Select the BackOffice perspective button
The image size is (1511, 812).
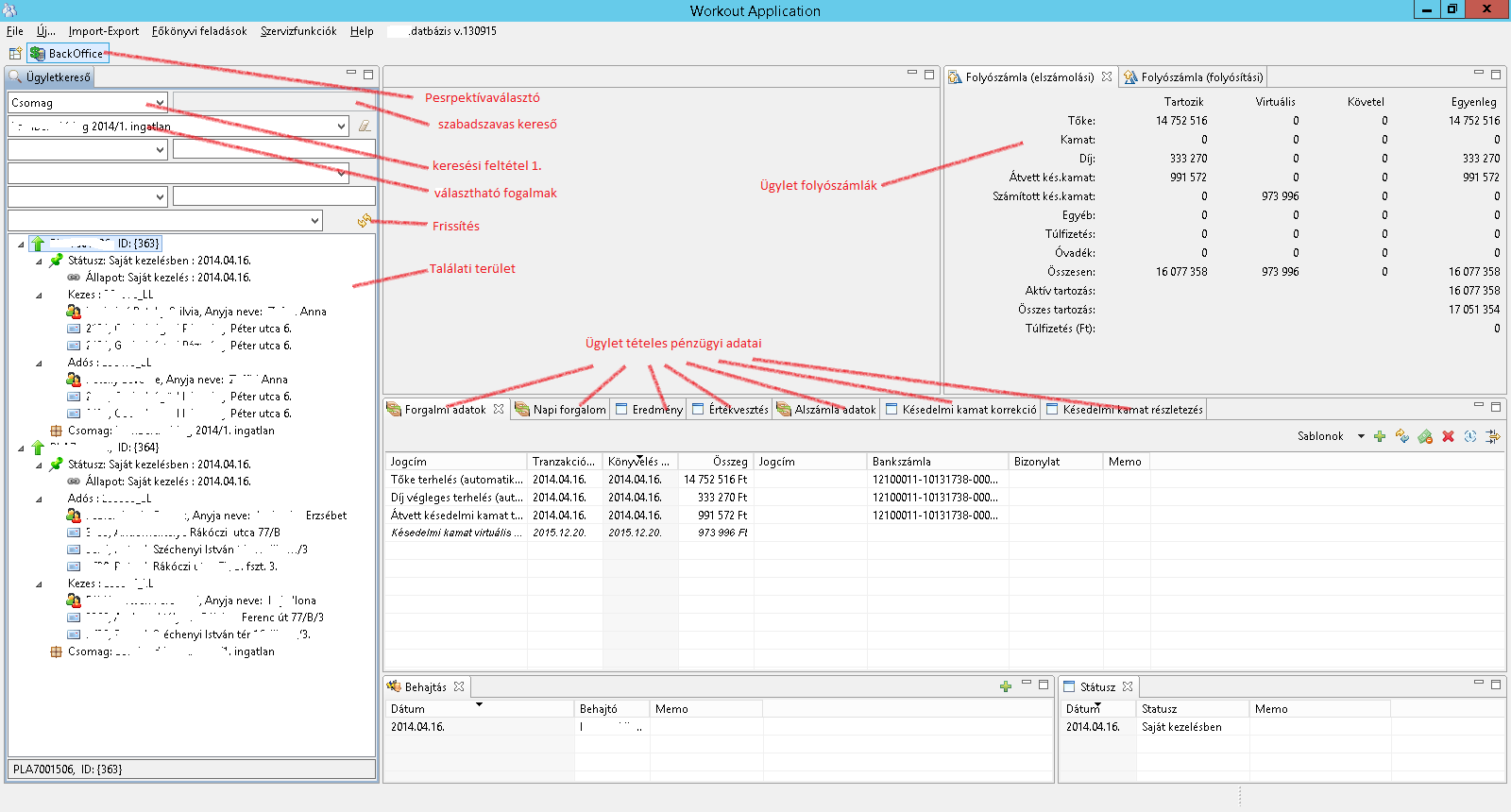[x=67, y=54]
